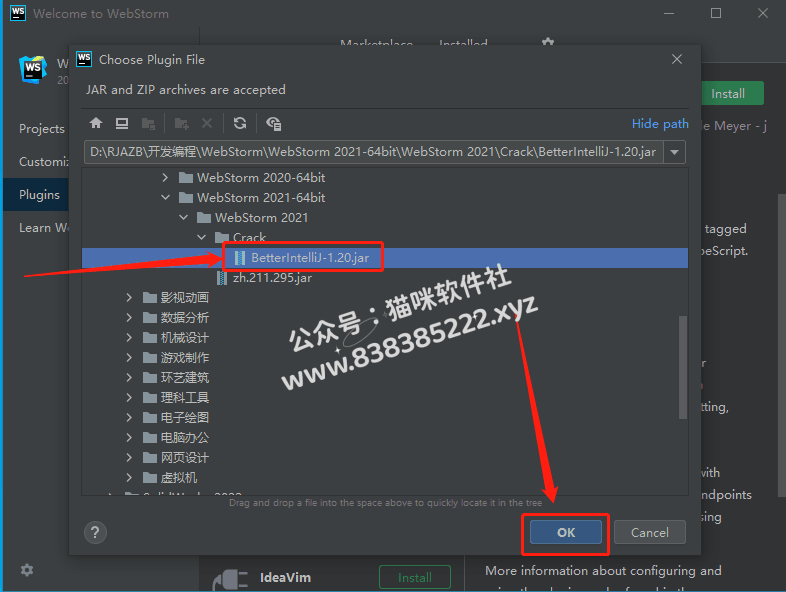786x592 pixels.
Task: Refresh the file tree
Action: (240, 123)
